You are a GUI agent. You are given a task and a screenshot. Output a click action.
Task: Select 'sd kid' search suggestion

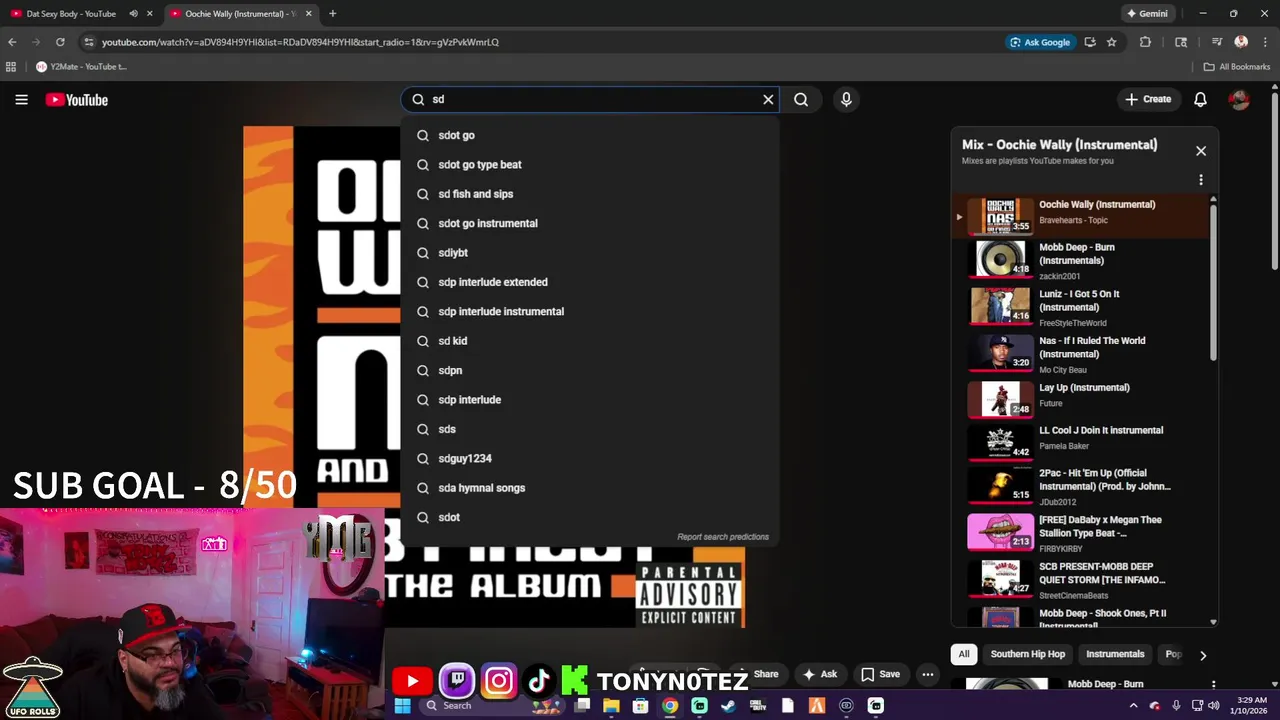click(590, 341)
